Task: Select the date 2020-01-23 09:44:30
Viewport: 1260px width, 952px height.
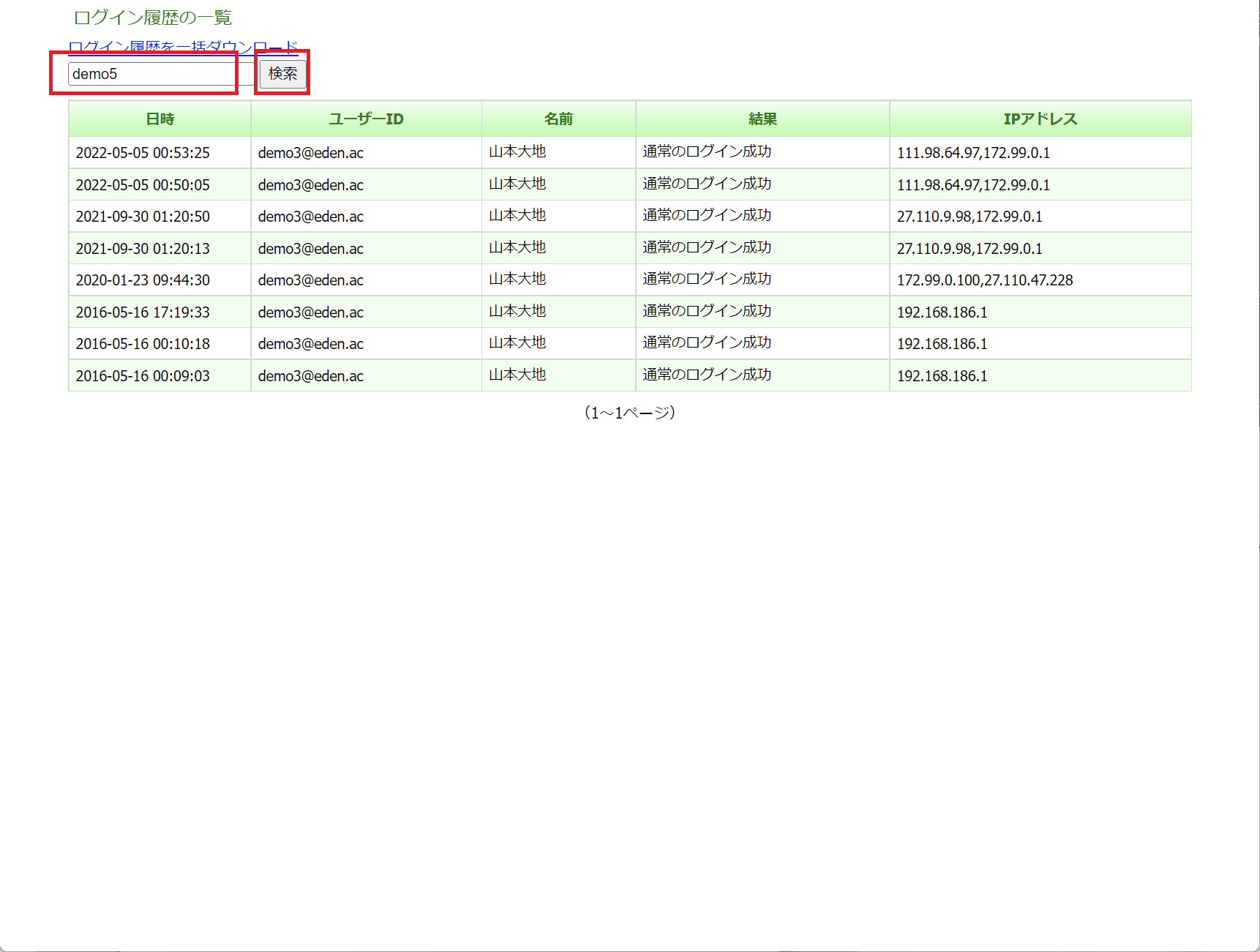Action: click(x=143, y=280)
